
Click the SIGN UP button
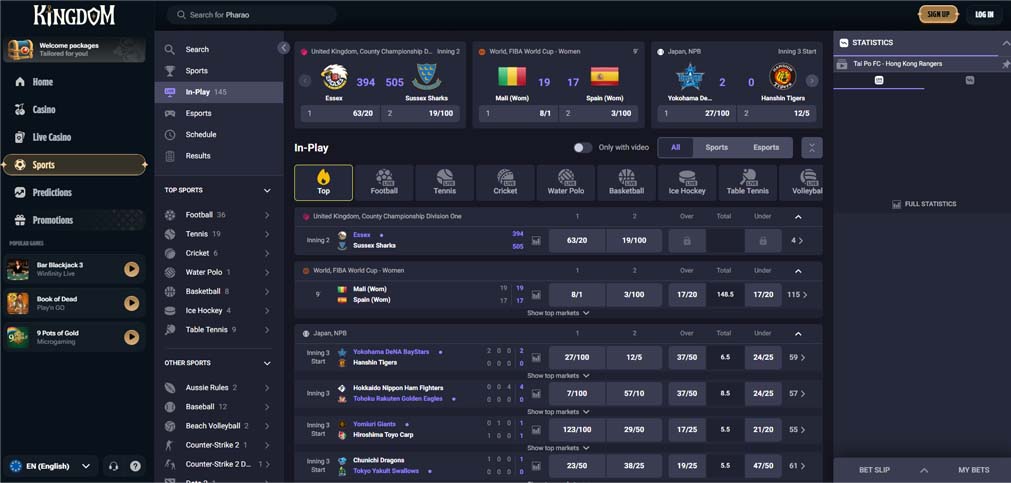click(938, 14)
